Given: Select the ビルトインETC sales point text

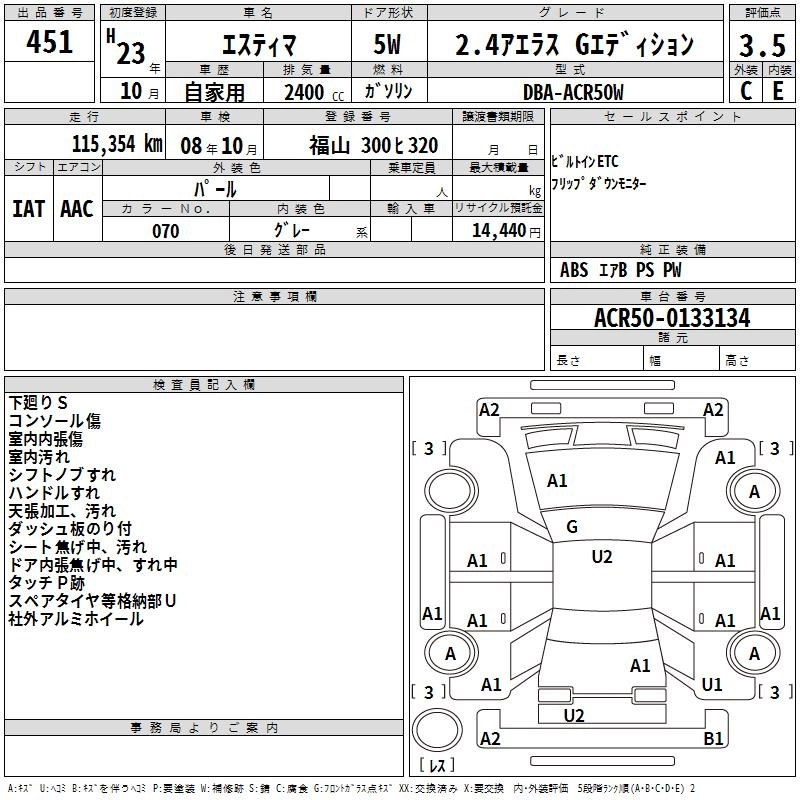Looking at the screenshot, I should [585, 161].
